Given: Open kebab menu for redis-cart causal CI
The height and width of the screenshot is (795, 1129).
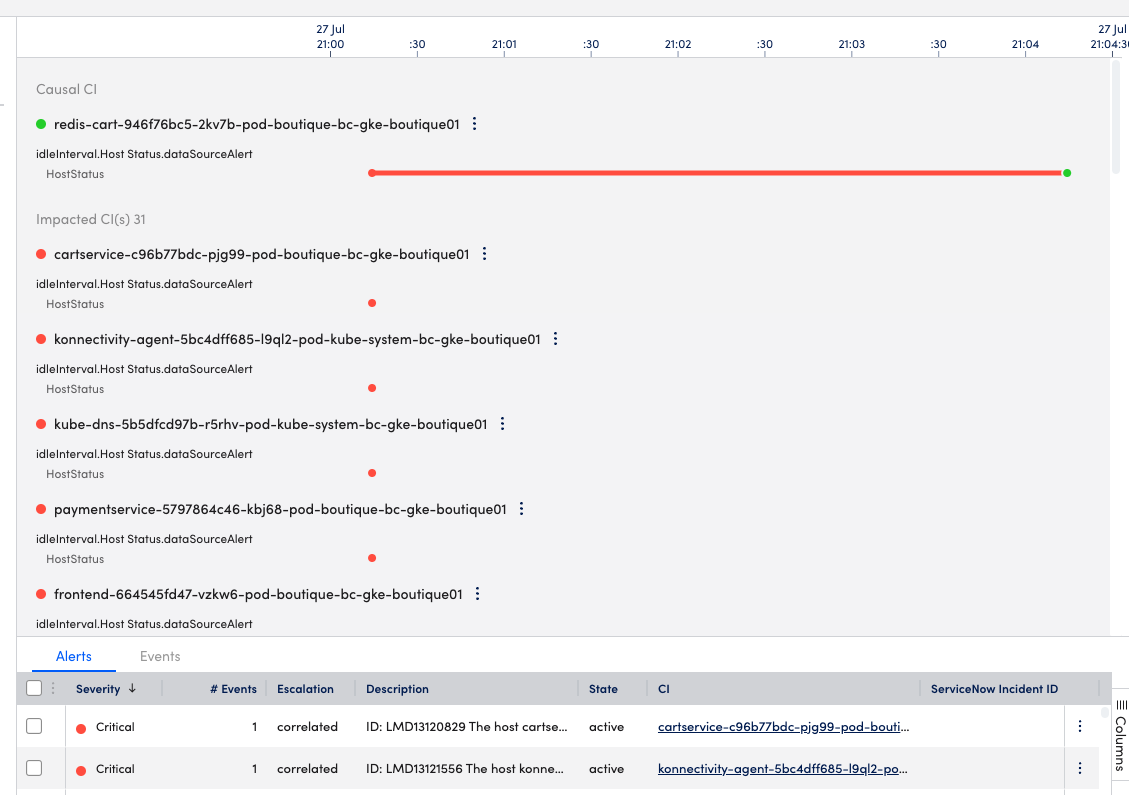Looking at the screenshot, I should [474, 124].
